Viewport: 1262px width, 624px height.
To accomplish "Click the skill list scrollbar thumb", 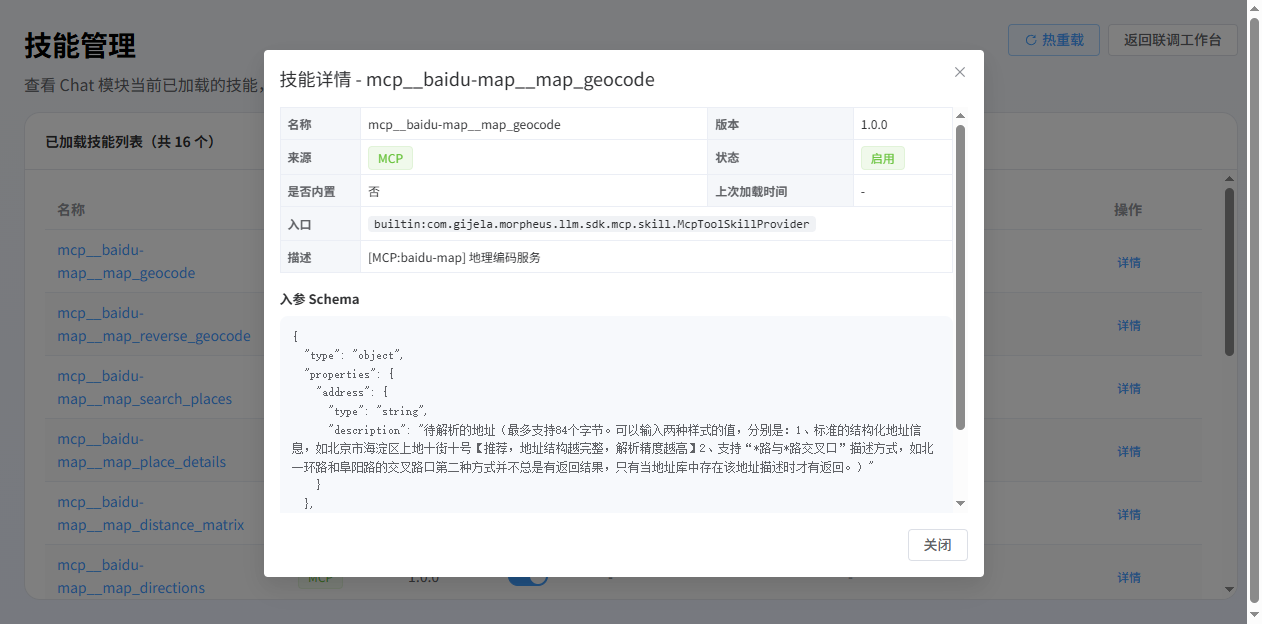I will (x=1230, y=272).
